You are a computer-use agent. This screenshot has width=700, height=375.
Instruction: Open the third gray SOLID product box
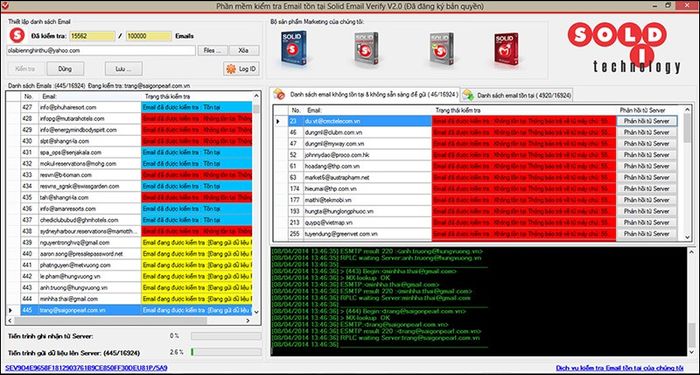[x=442, y=49]
